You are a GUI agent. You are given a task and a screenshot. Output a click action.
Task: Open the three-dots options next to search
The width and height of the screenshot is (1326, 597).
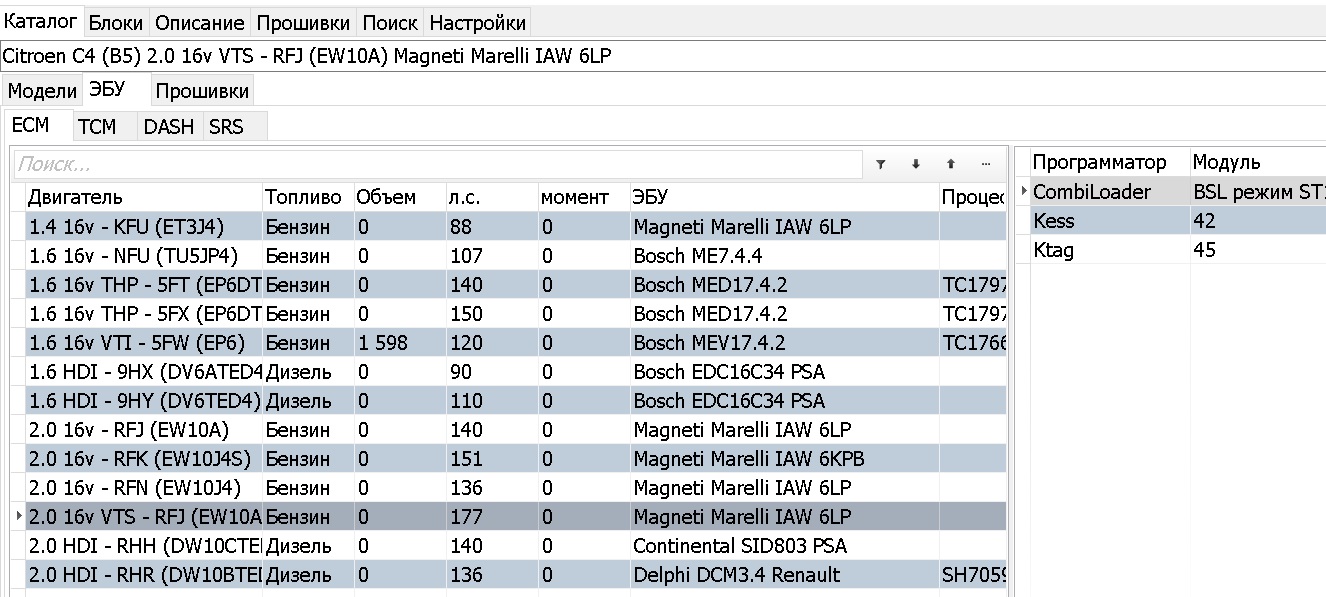point(985,164)
